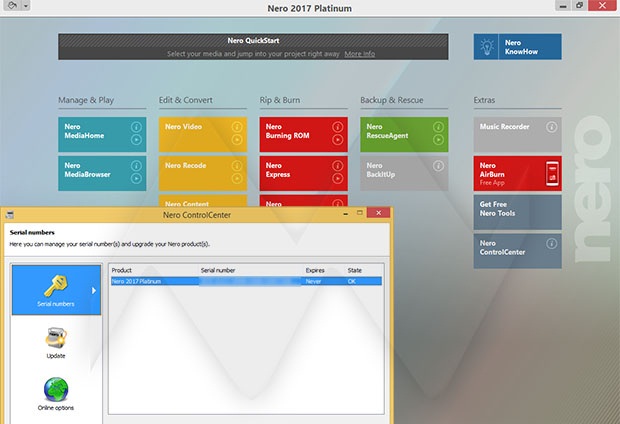620x424 pixels.
Task: Click the Nero AirBurn phone icon
Action: pos(552,173)
